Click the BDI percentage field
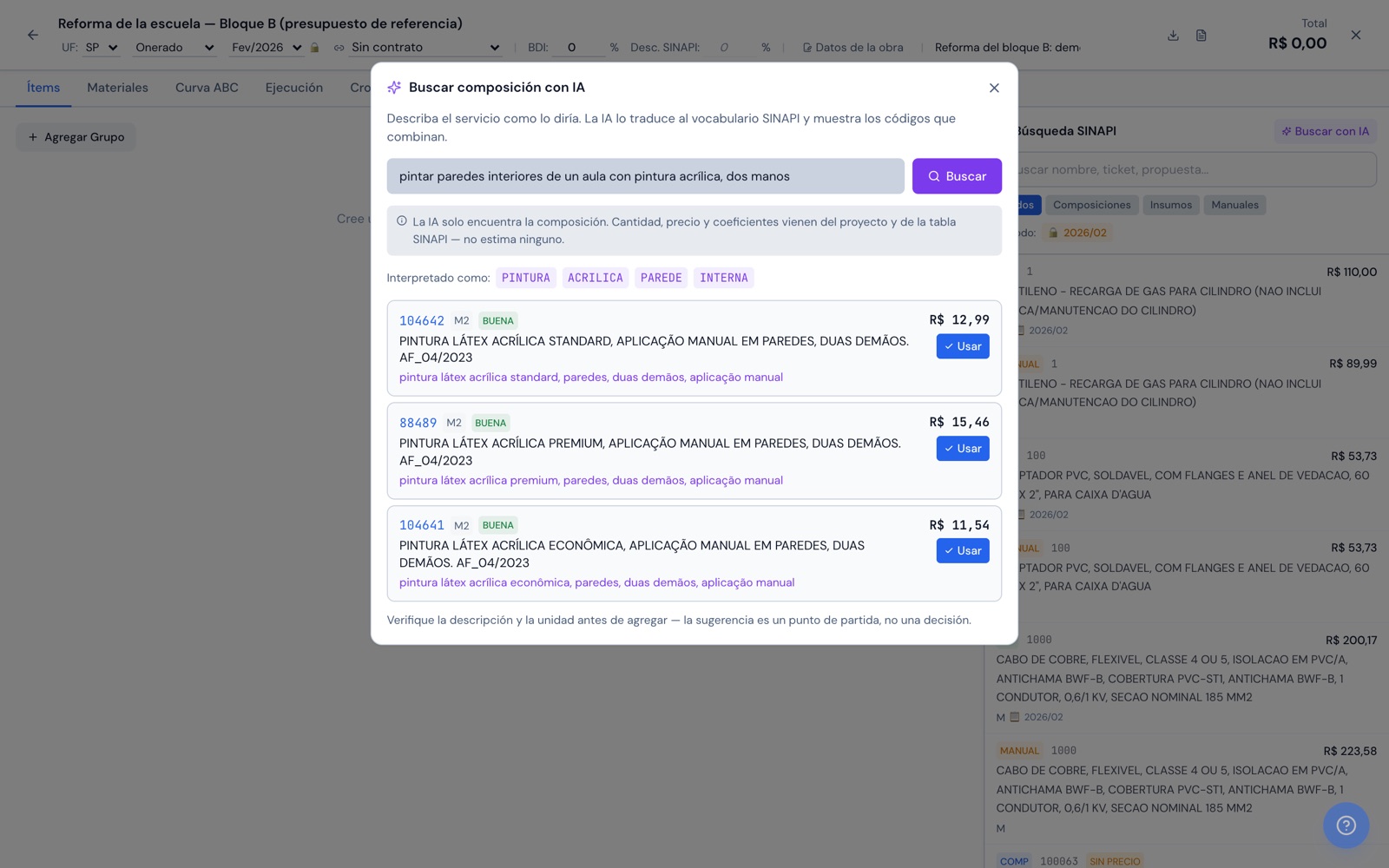The height and width of the screenshot is (868, 1389). (x=579, y=48)
